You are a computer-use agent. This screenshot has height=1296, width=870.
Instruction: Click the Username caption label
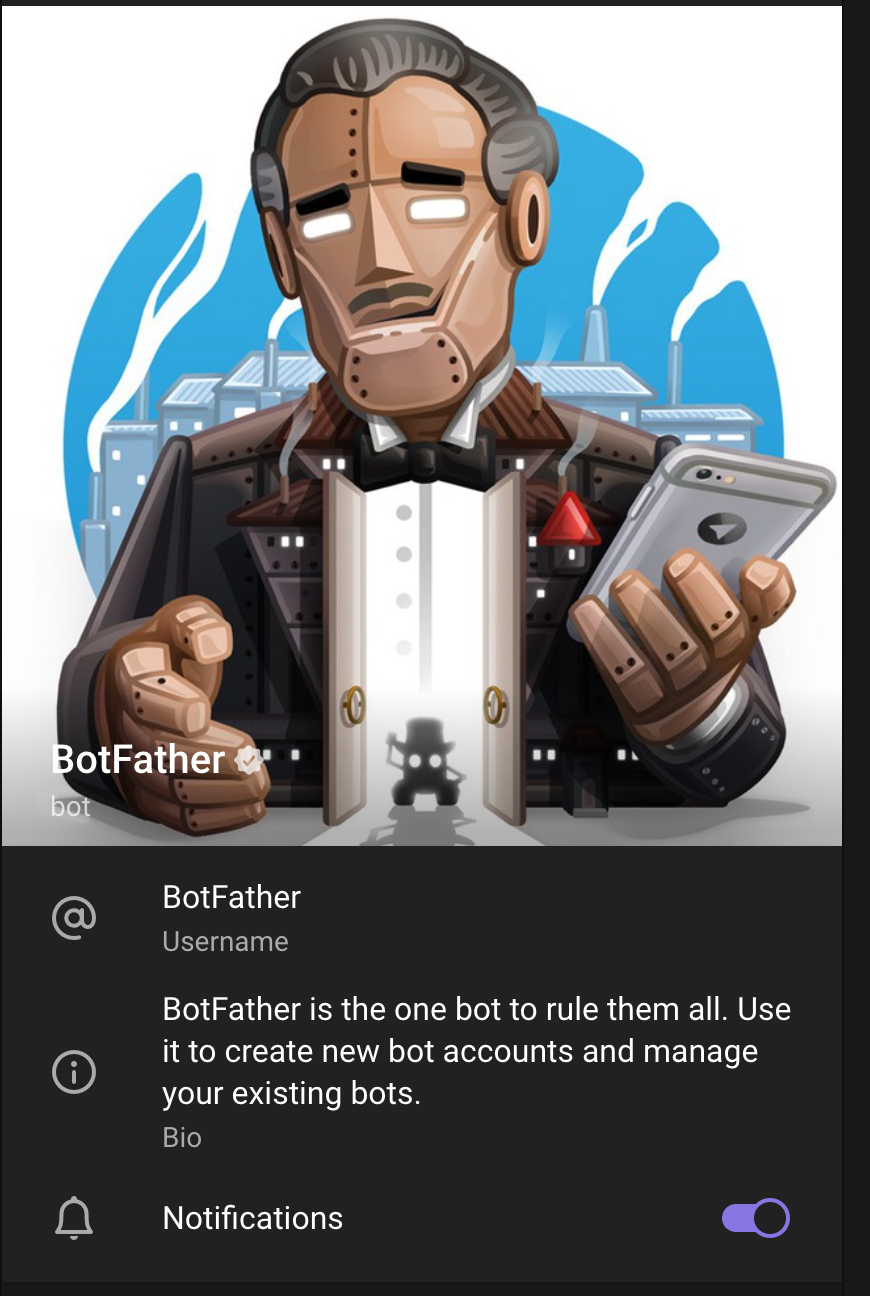pos(226,942)
